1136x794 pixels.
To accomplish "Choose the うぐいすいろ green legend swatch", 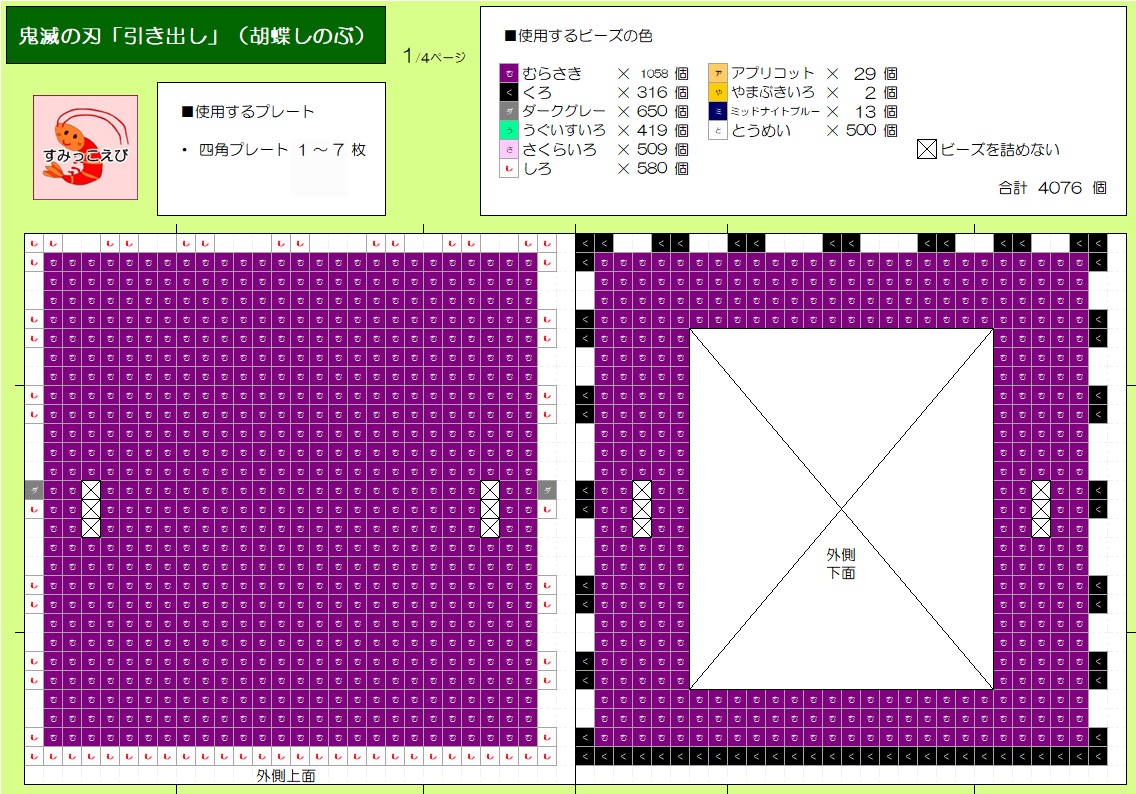I will (x=509, y=130).
